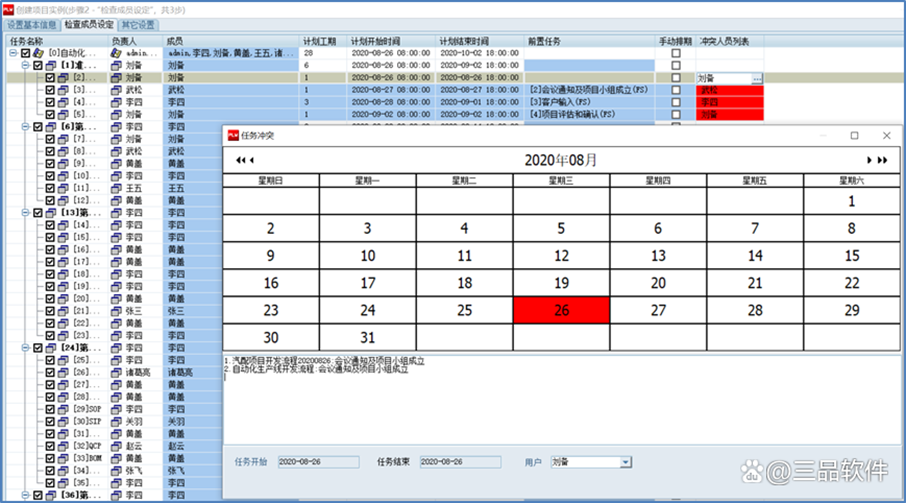
Task: Click the task icon beside [33]BOM
Action: tap(64, 457)
